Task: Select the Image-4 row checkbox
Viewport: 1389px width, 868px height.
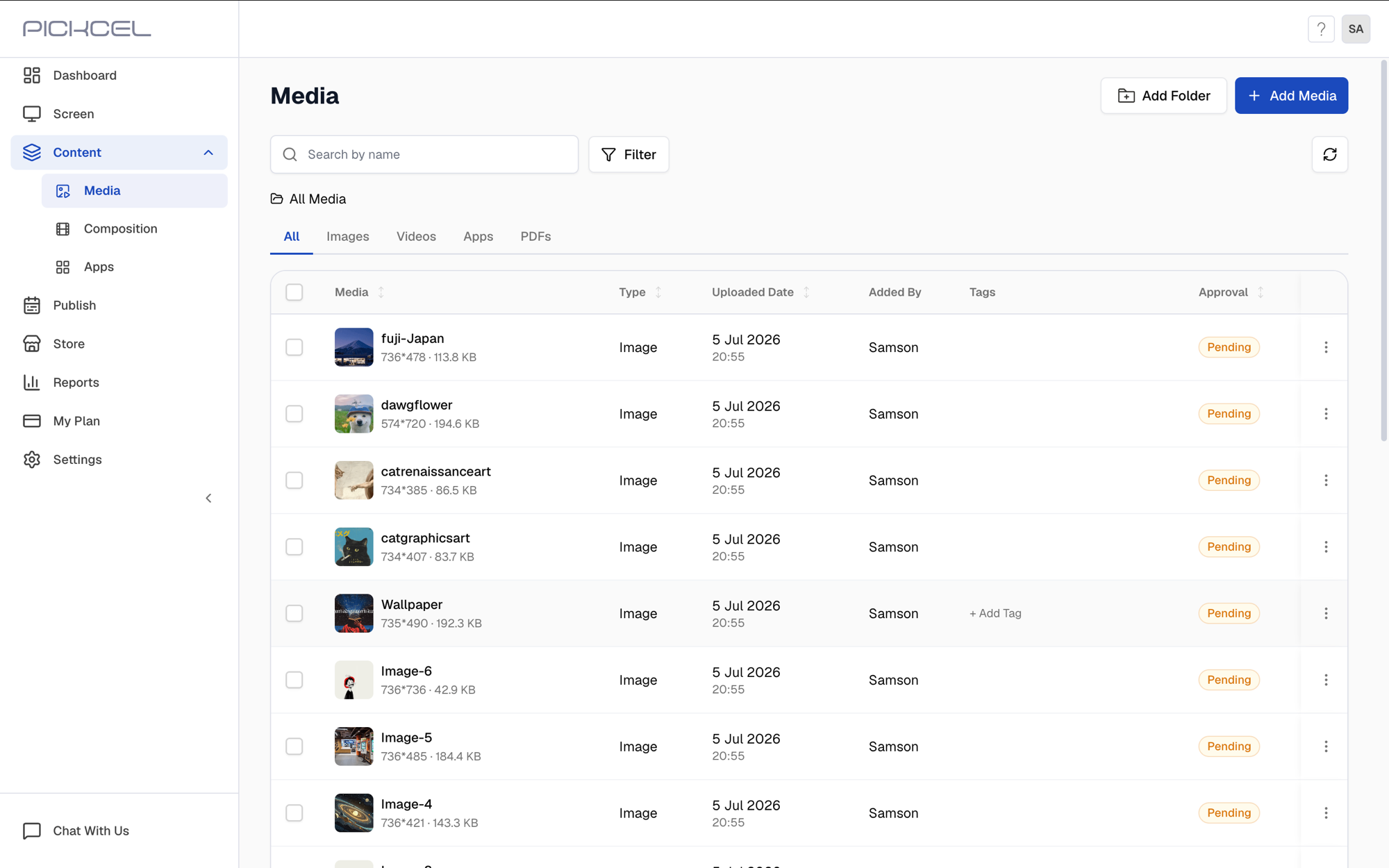Action: (294, 813)
